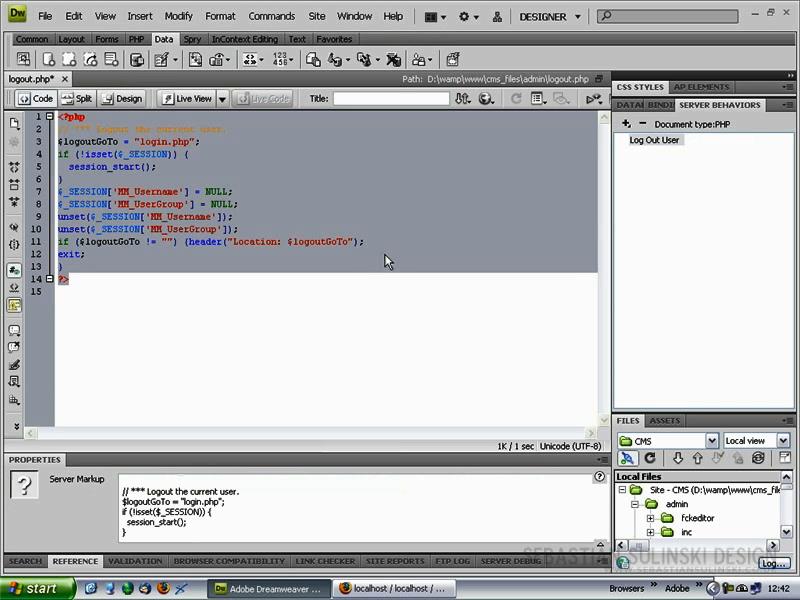Click the User Authentication icon

pos(422,59)
